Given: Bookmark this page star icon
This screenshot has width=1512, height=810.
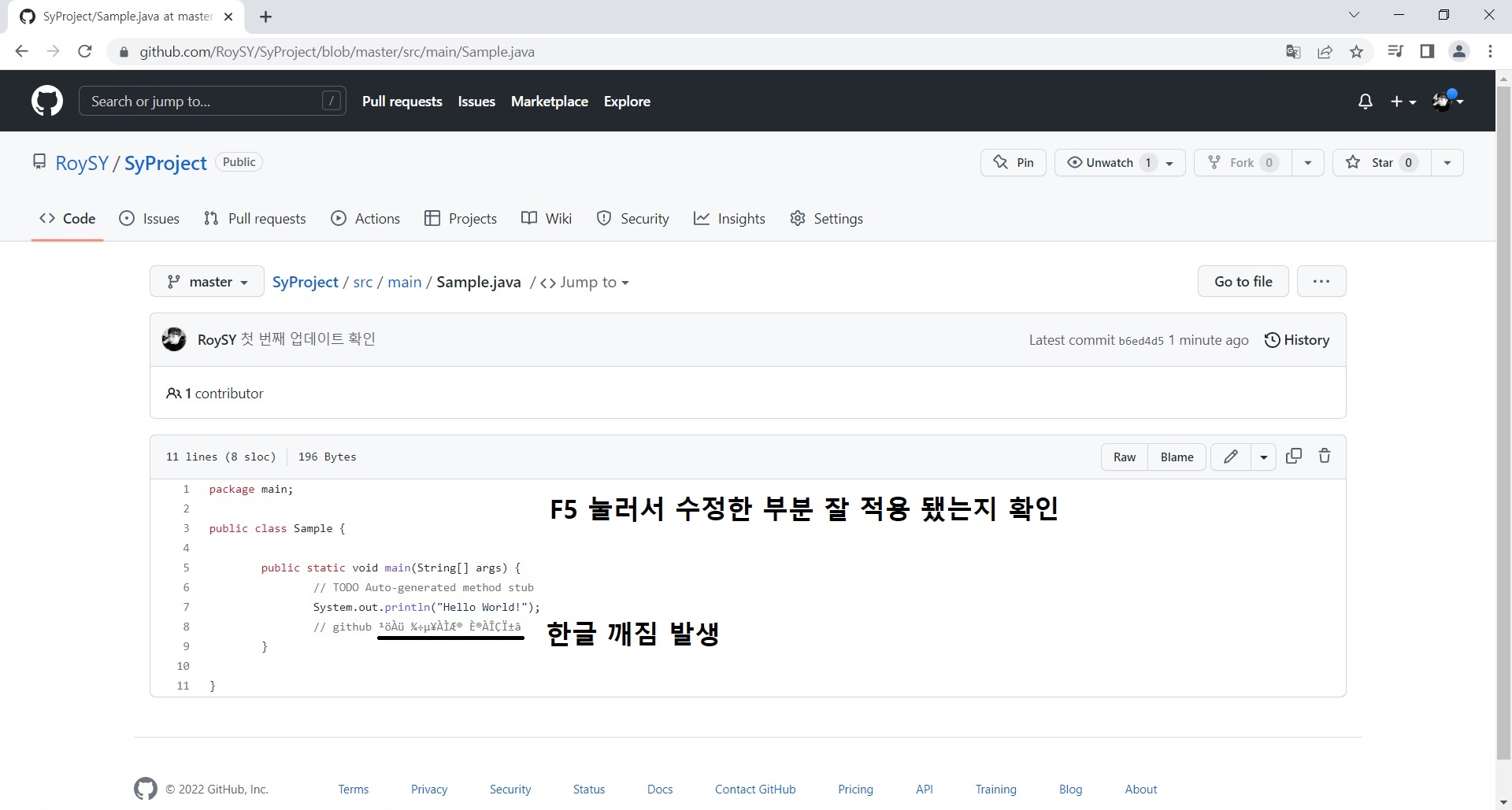Looking at the screenshot, I should pyautogui.click(x=1356, y=52).
